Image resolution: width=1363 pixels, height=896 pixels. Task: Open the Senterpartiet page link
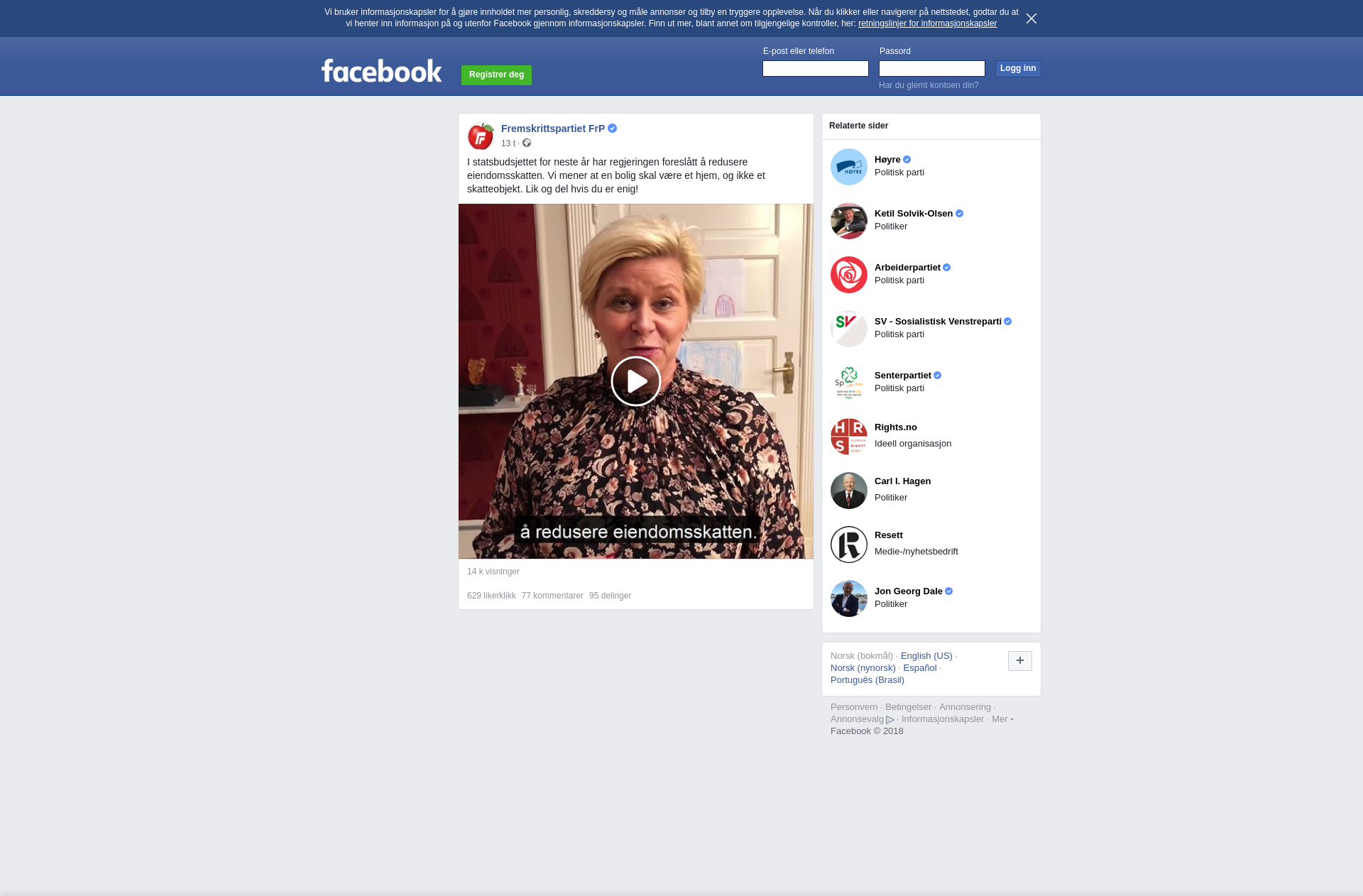(x=903, y=376)
